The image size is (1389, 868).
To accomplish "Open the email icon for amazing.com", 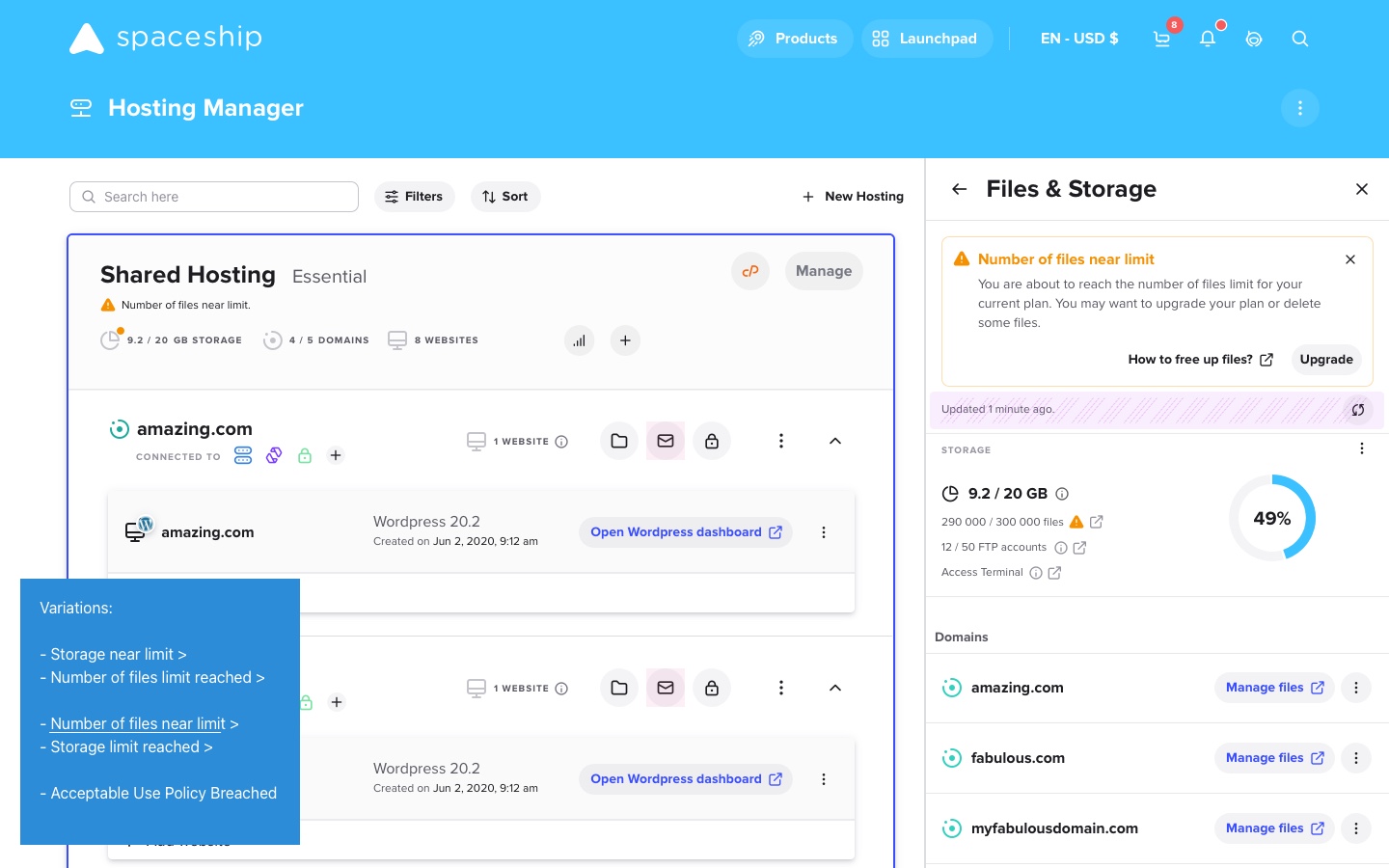I will 666,441.
